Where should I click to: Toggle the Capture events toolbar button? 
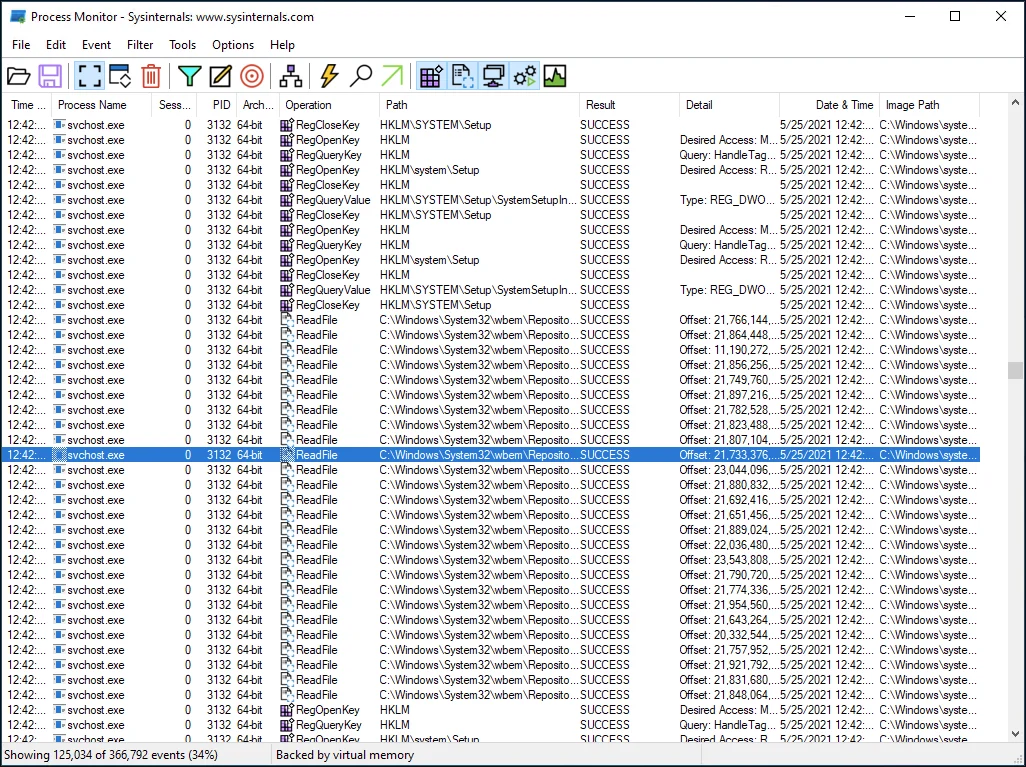point(89,77)
